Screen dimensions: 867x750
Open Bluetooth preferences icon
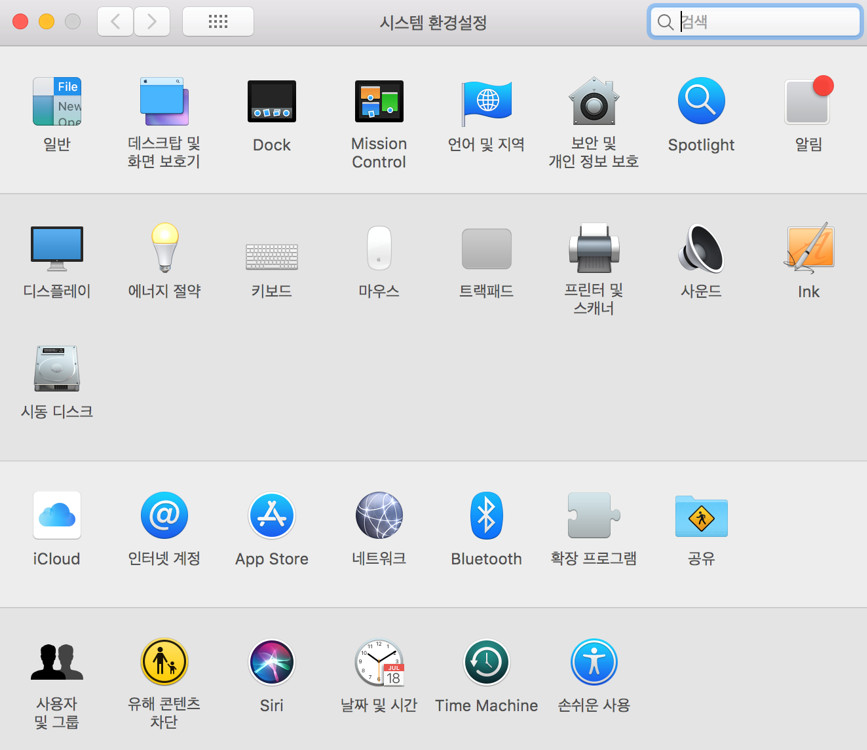click(x=487, y=515)
